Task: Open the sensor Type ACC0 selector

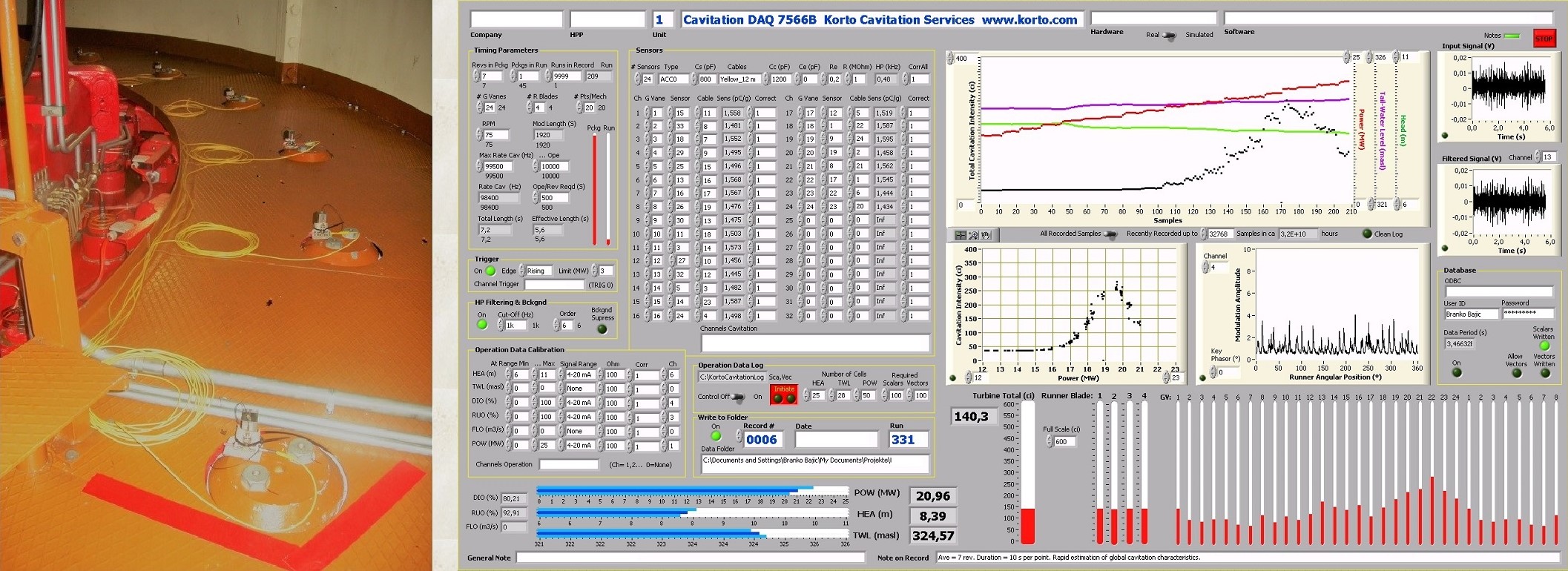Action: [x=673, y=79]
